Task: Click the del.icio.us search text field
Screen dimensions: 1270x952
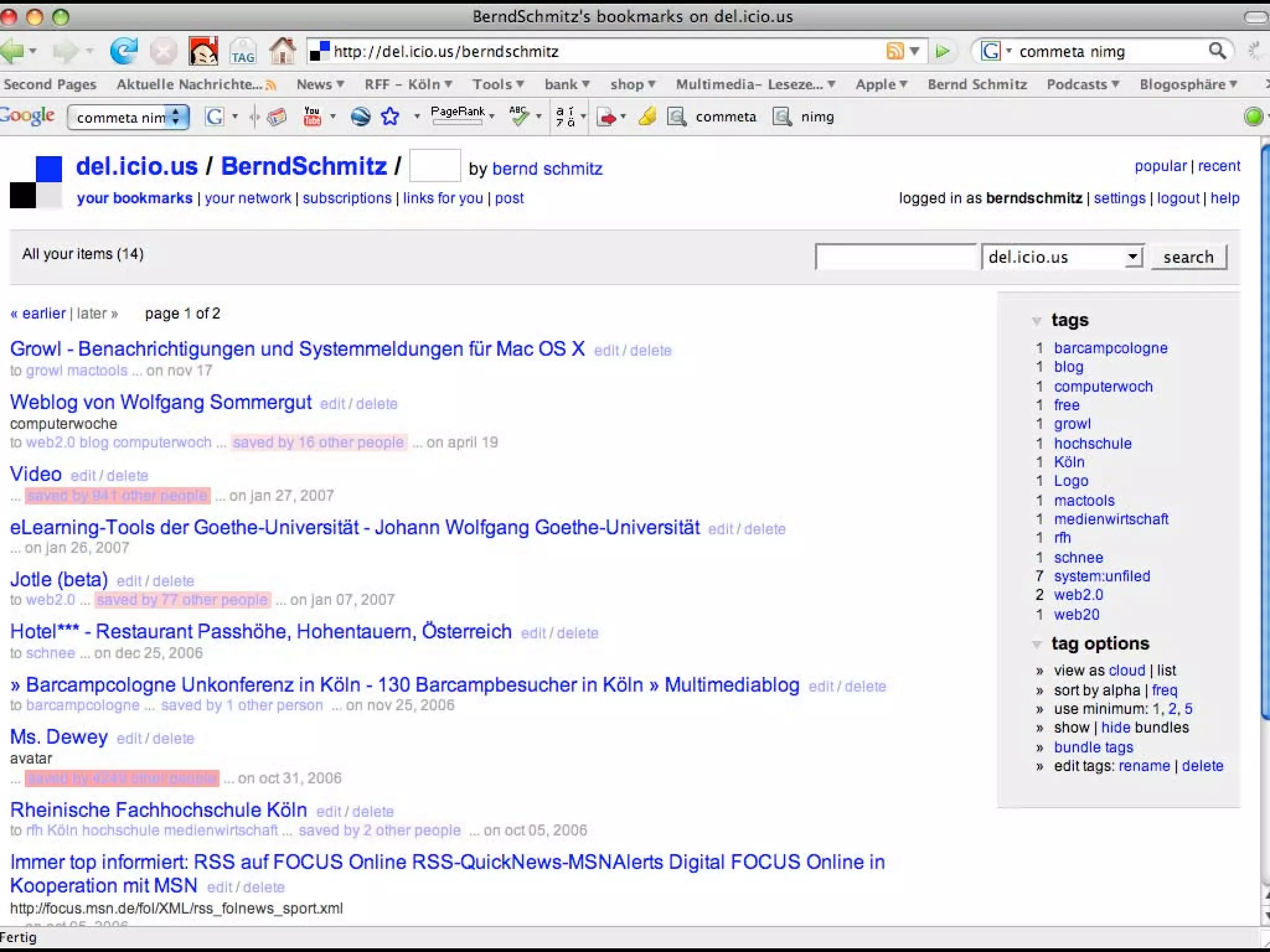Action: (x=895, y=257)
